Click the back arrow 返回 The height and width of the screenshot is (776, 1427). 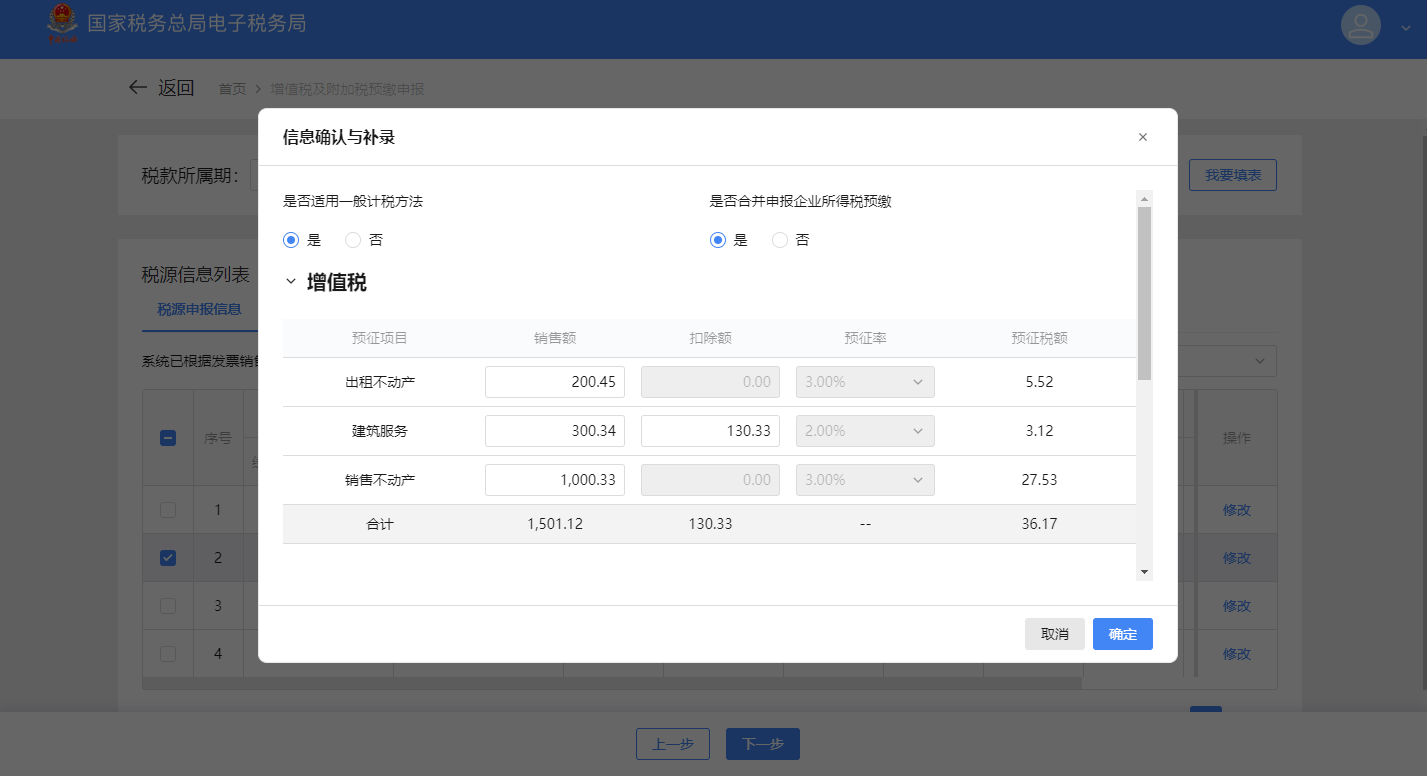139,88
